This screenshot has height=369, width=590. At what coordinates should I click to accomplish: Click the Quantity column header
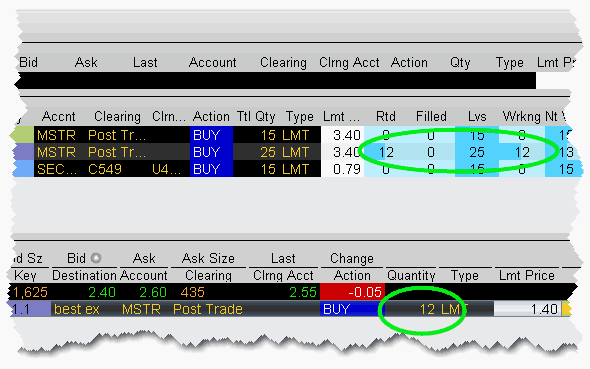(x=411, y=275)
